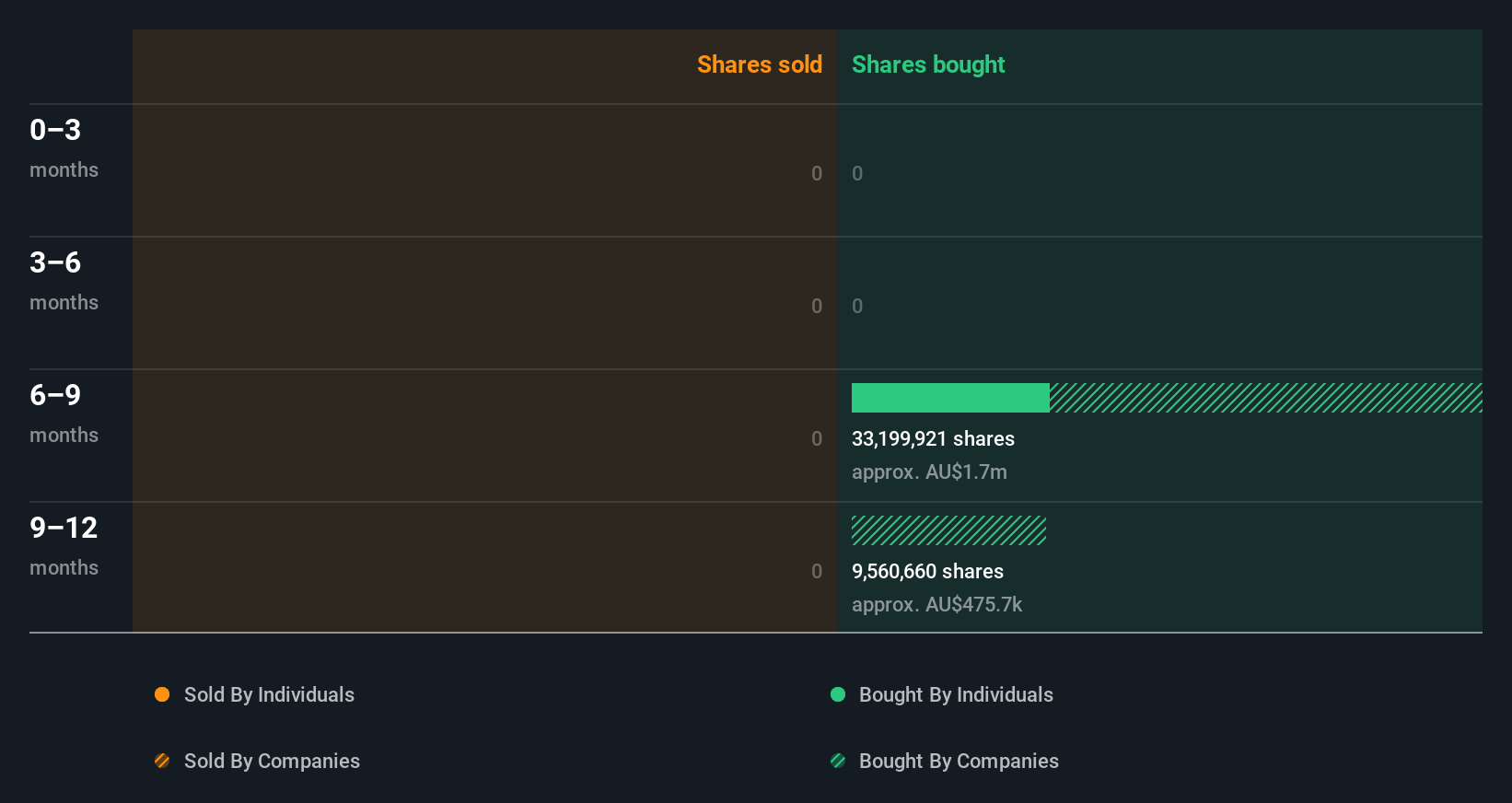1512x803 pixels.
Task: Click the striped Bought By Companies legend icon
Action: click(838, 761)
